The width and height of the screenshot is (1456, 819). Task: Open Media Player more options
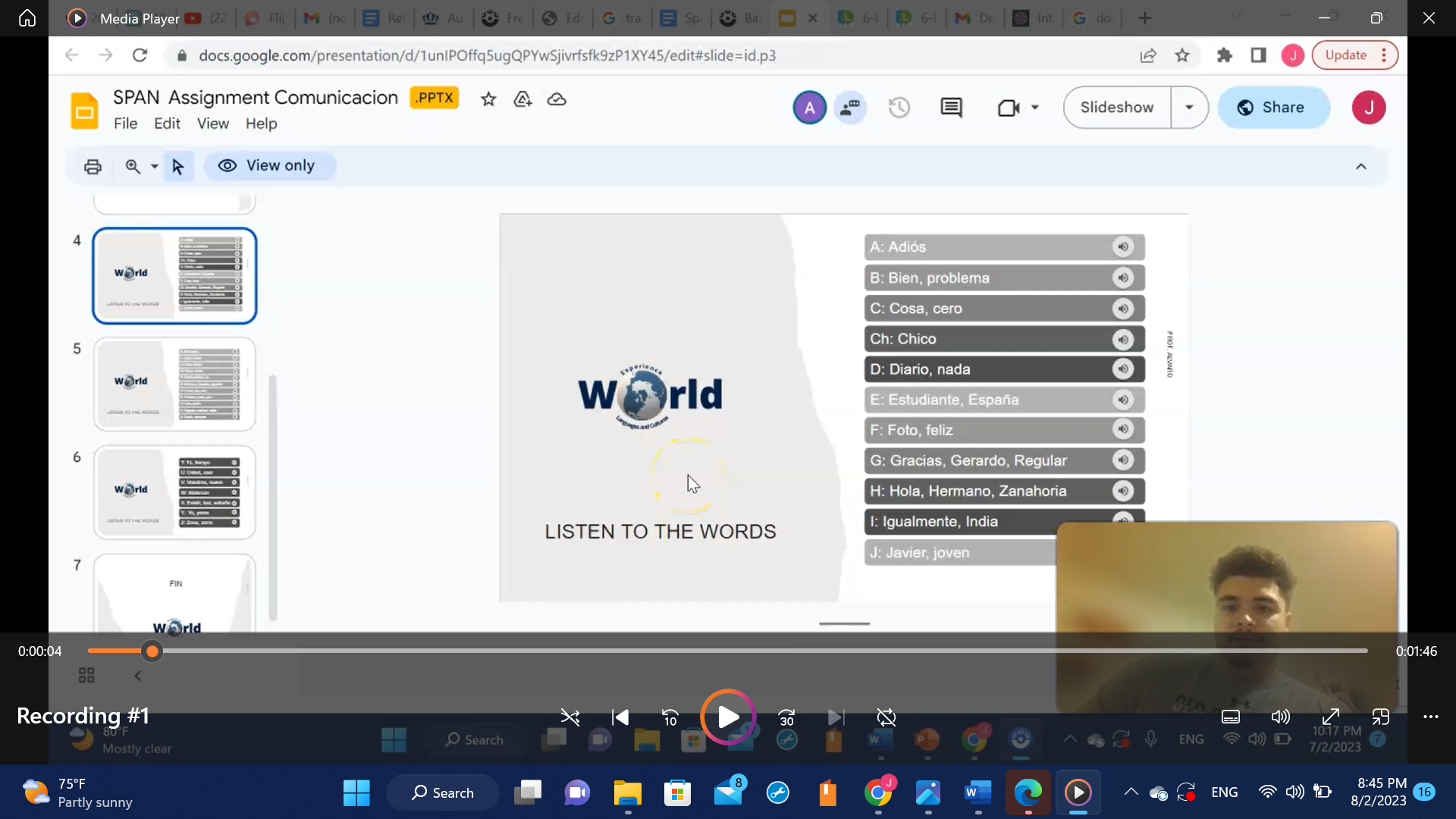pyautogui.click(x=1431, y=717)
